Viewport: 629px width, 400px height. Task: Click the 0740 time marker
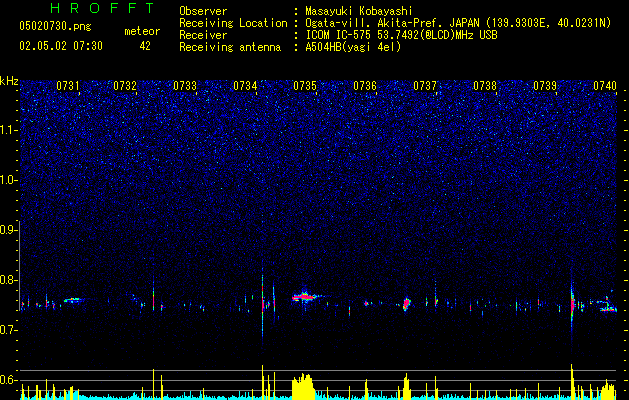click(x=605, y=86)
